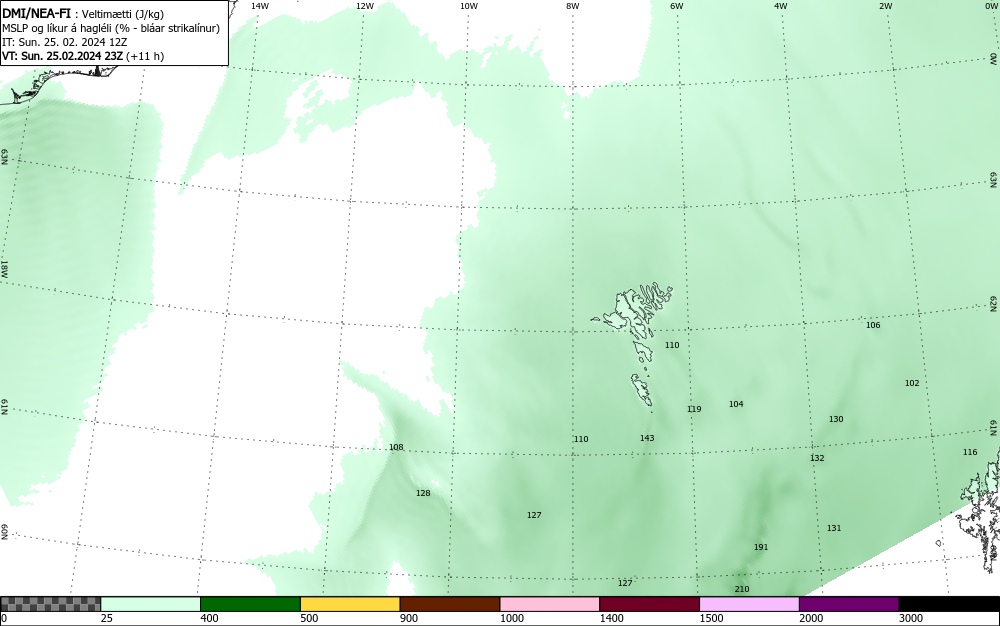The height and width of the screenshot is (626, 1000).
Task: Click the map value 119
Action: [x=694, y=409]
